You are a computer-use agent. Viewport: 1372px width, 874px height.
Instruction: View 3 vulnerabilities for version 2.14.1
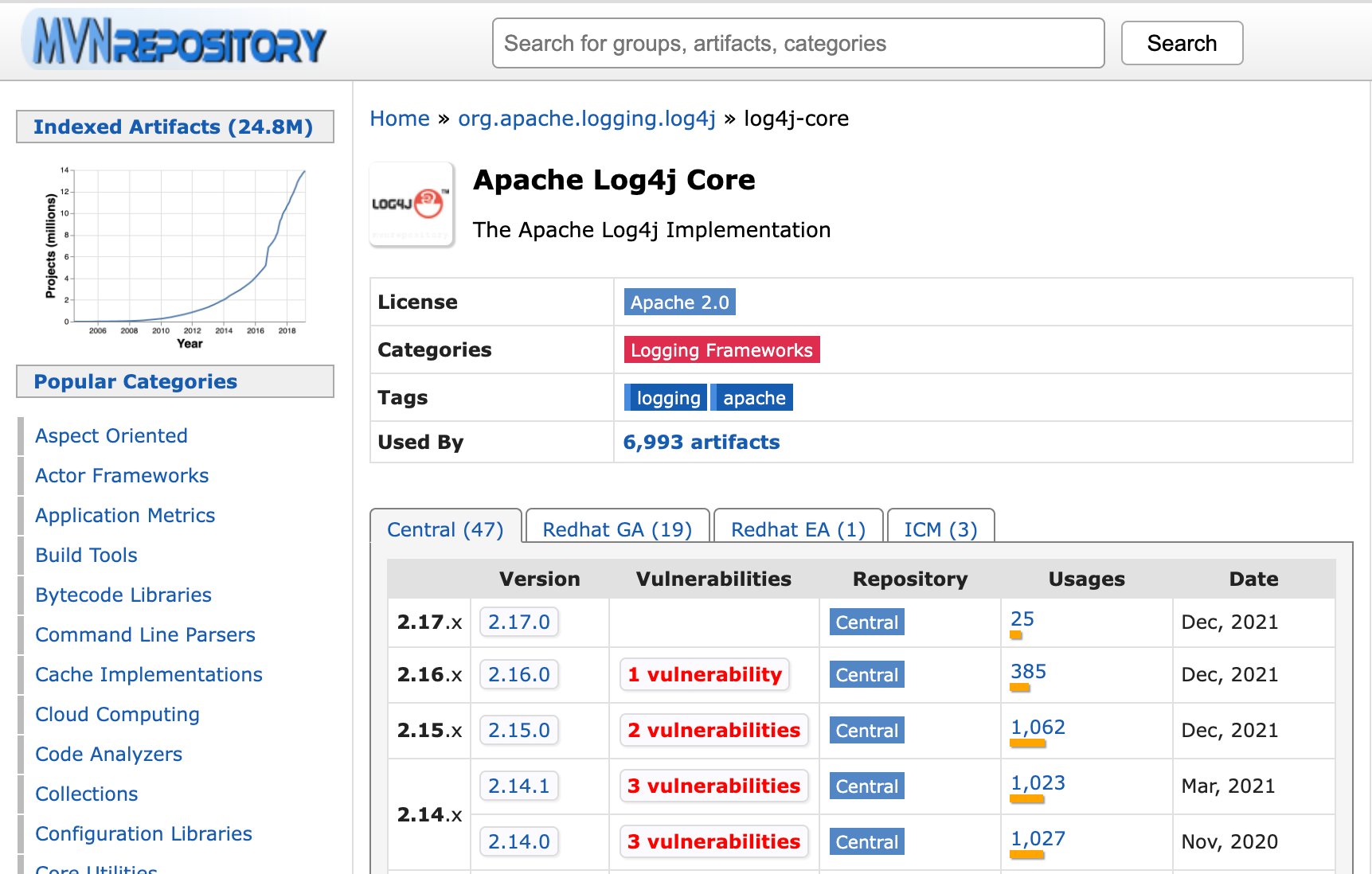tap(713, 786)
